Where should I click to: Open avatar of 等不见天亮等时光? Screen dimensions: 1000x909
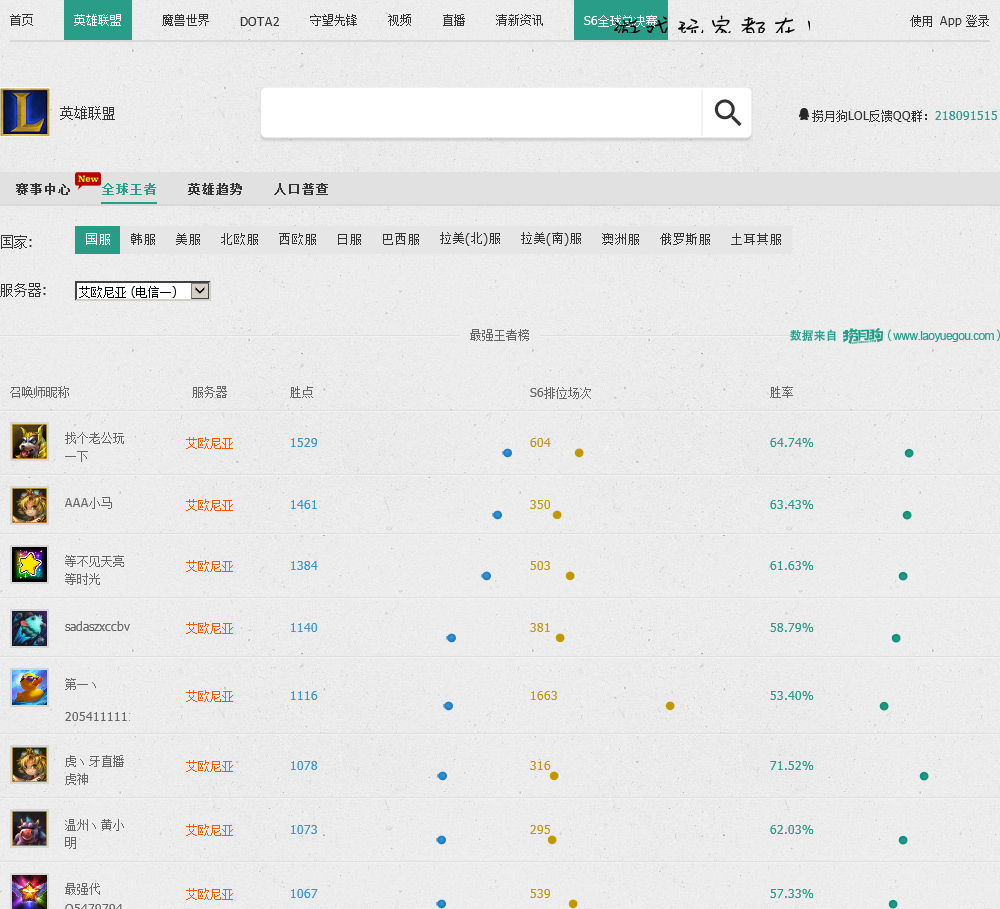[29, 565]
